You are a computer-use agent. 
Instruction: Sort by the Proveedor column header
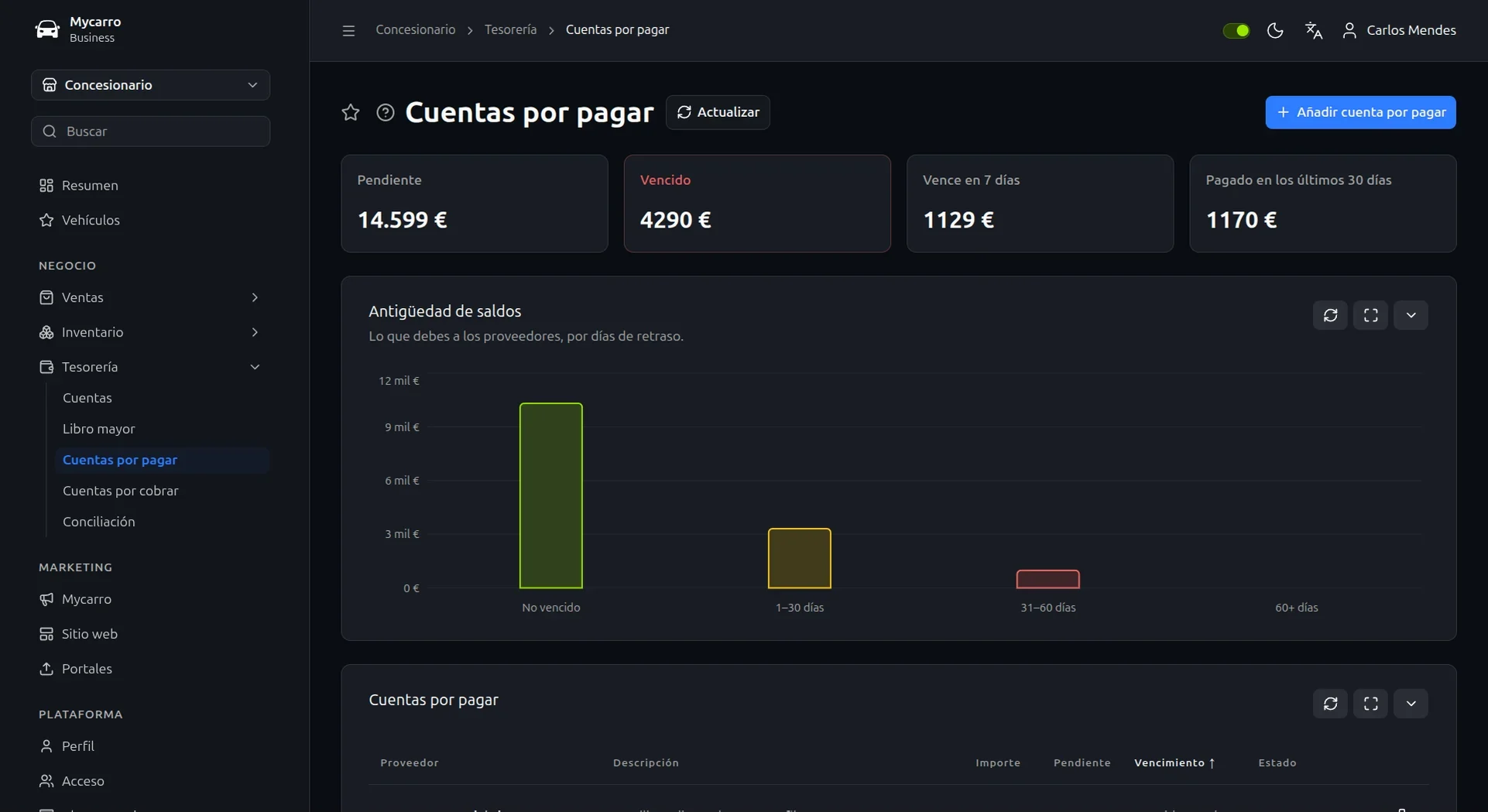pyautogui.click(x=410, y=763)
